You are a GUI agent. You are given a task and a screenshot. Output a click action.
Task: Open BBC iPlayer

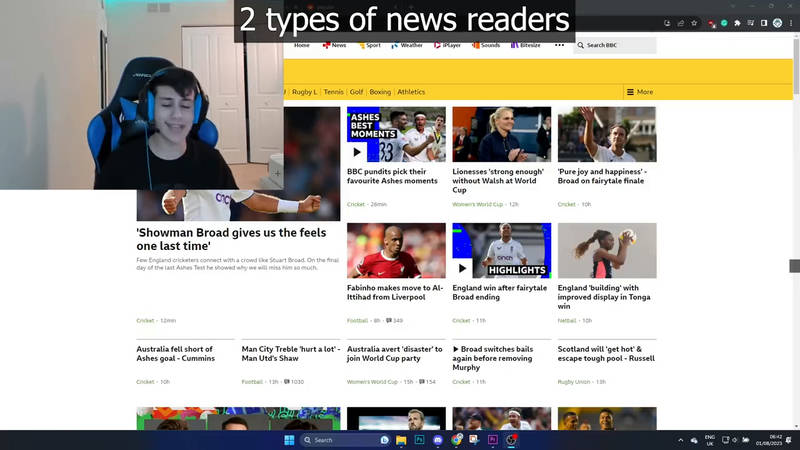coord(447,45)
